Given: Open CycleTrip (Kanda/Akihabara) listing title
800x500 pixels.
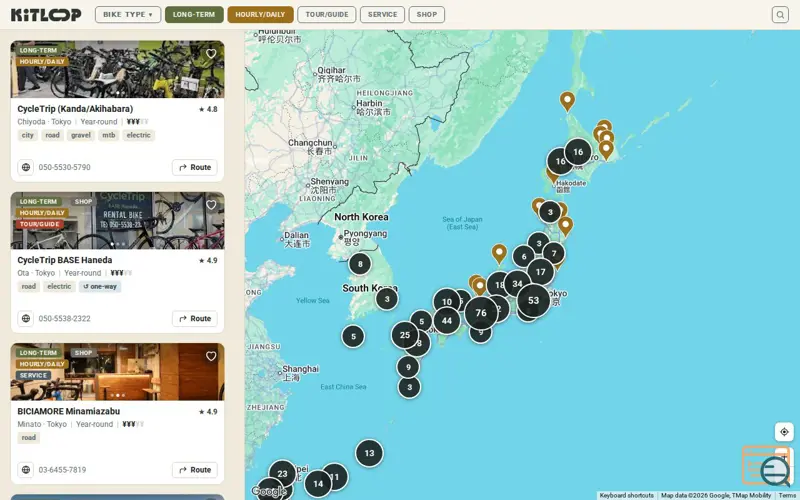Looking at the screenshot, I should coord(75,109).
